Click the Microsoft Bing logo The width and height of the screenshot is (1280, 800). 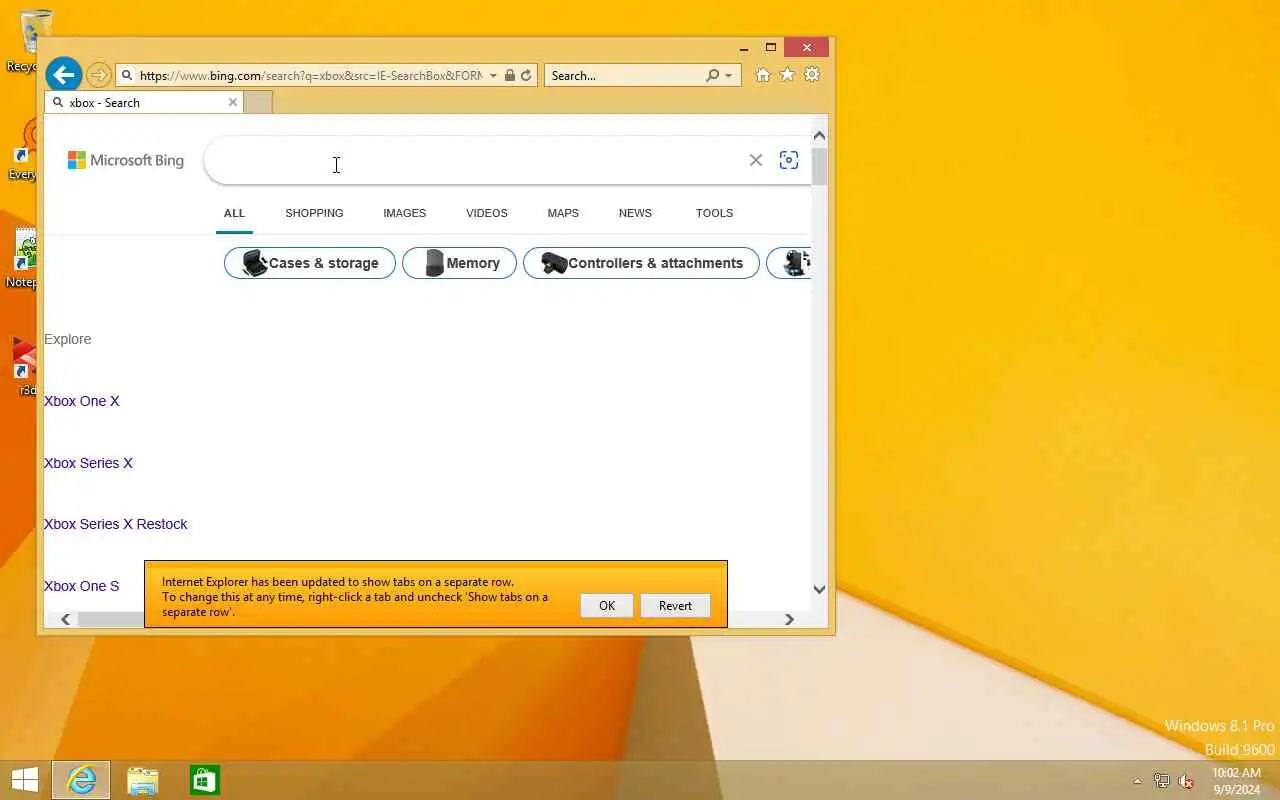pyautogui.click(x=126, y=160)
